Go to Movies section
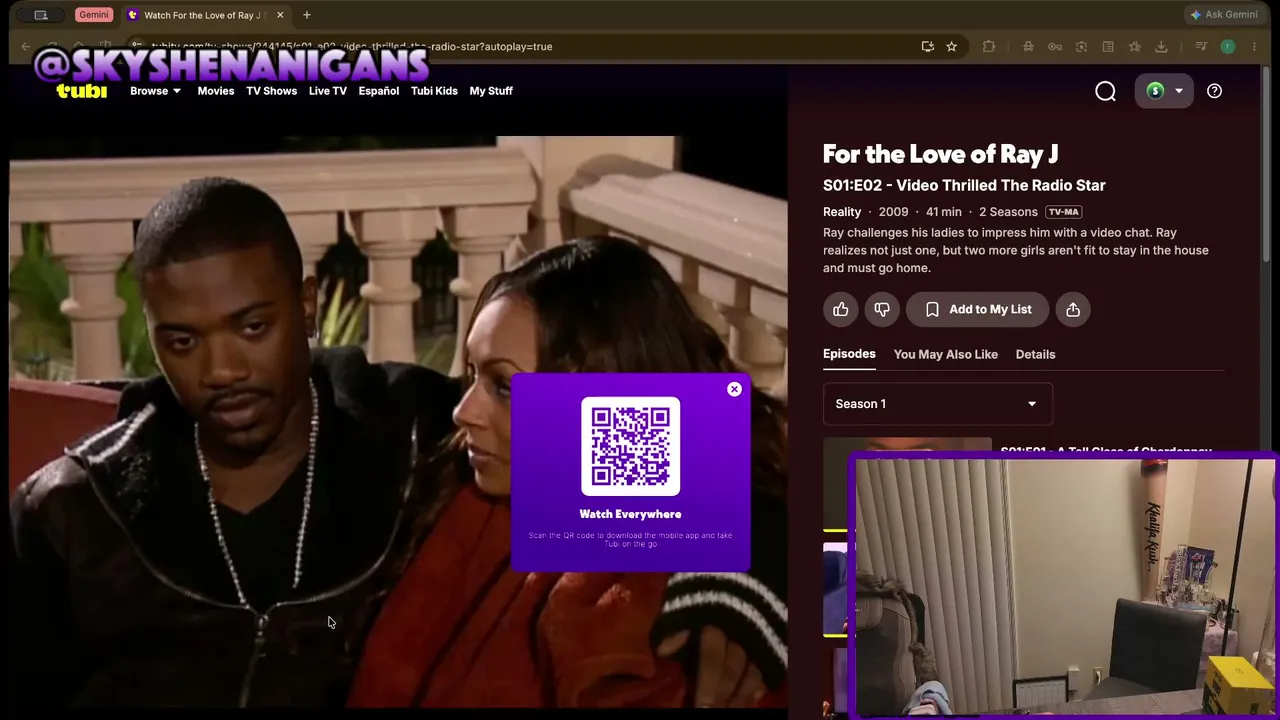The image size is (1280, 720). click(216, 91)
